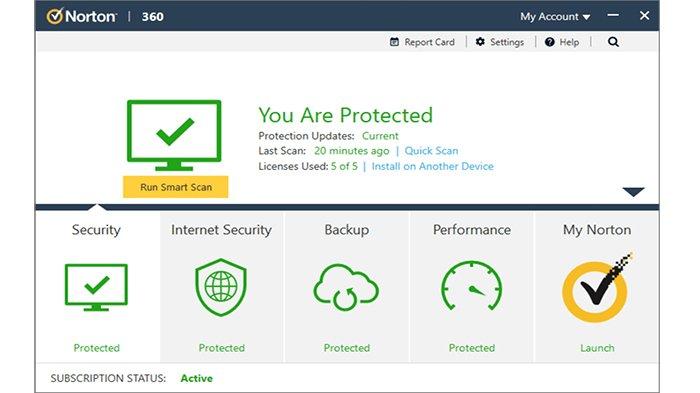The width and height of the screenshot is (700, 393).
Task: Click the Active subscription status
Action: (197, 378)
